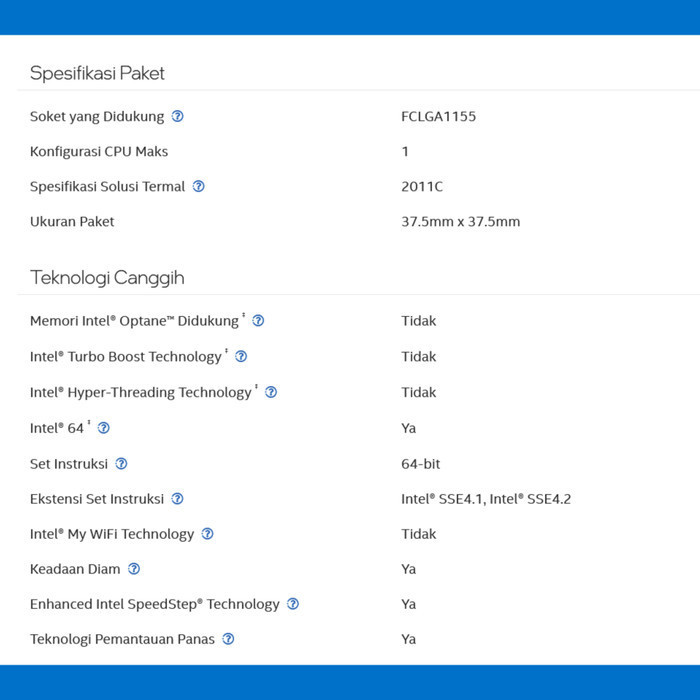Open help icon beside Set Instruksi
Screen dimensions: 700x700
pyautogui.click(x=122, y=464)
